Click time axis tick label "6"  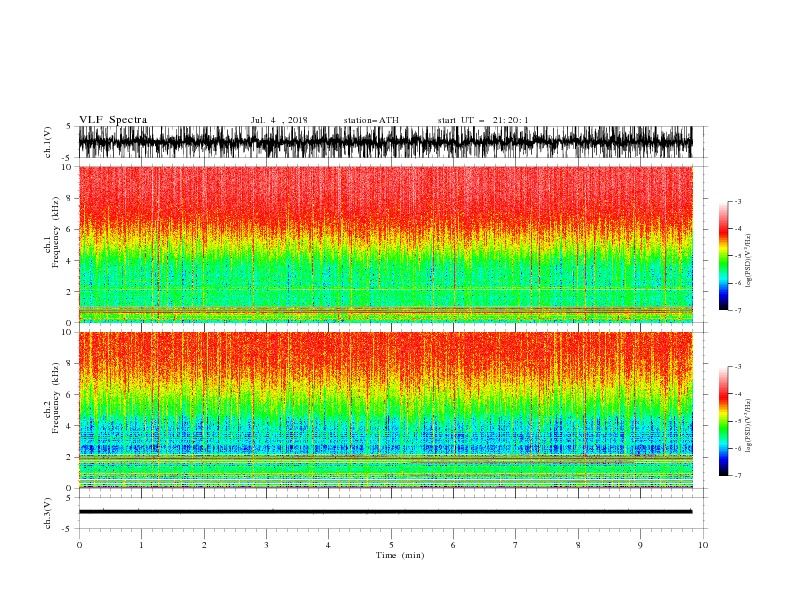click(x=453, y=545)
